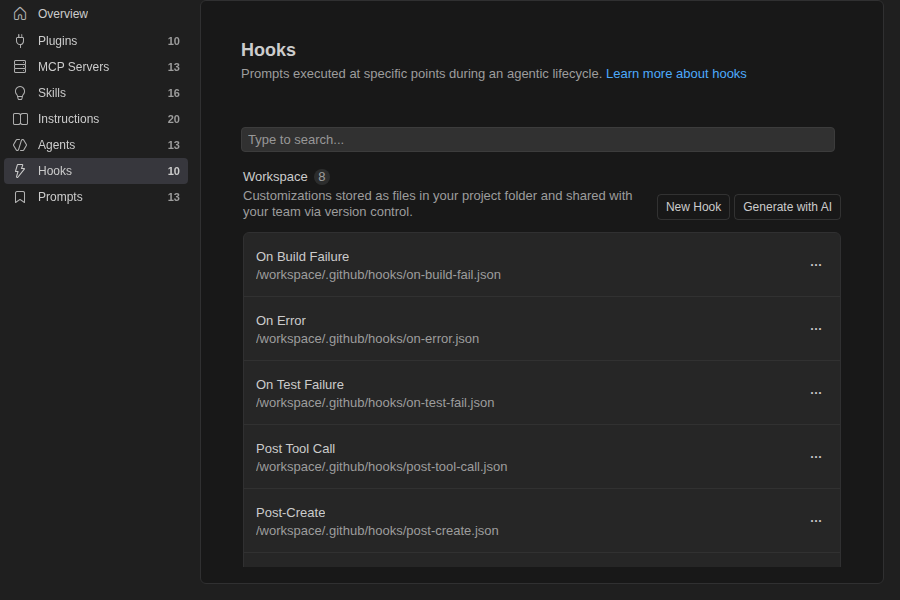
Task: Click the Agents icon in sidebar
Action: 20,145
